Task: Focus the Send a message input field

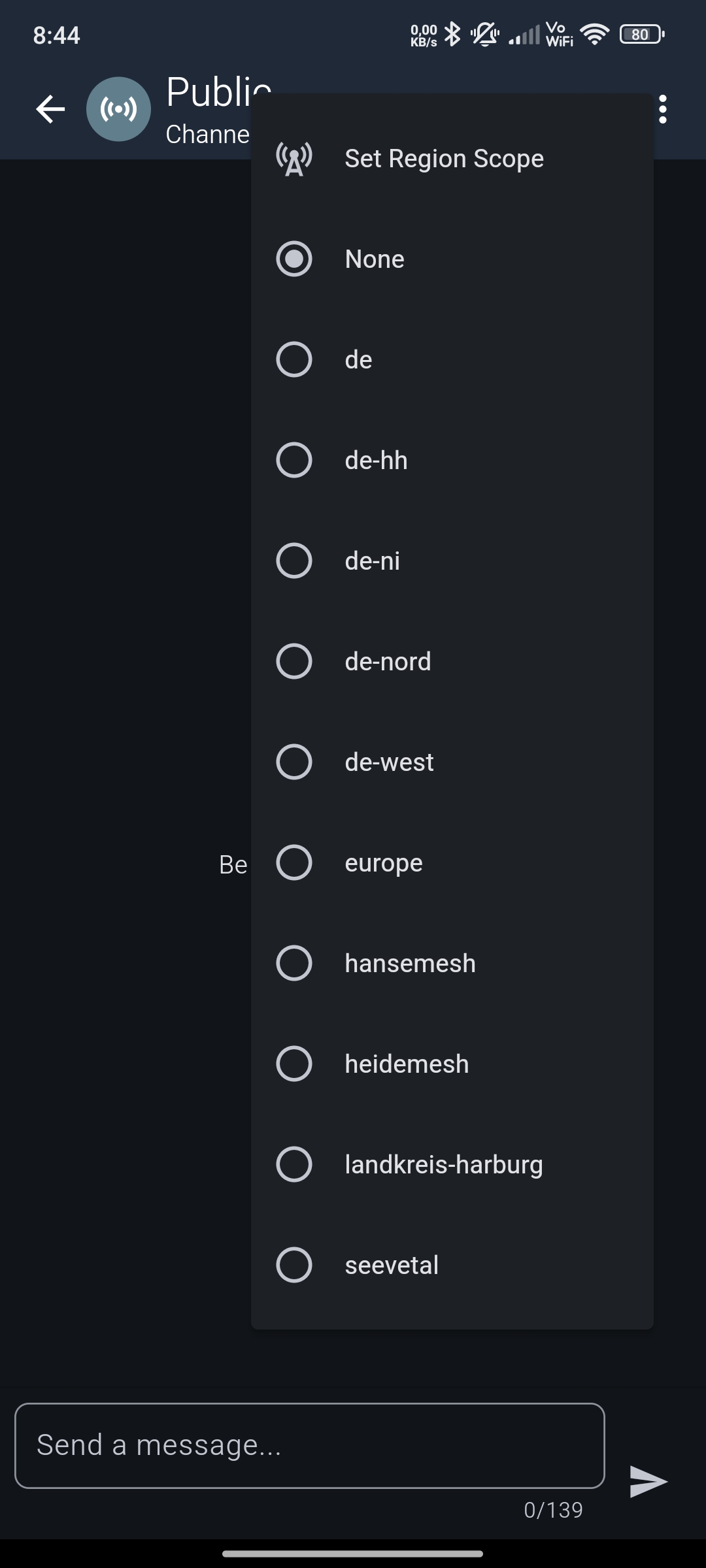Action: point(309,1445)
